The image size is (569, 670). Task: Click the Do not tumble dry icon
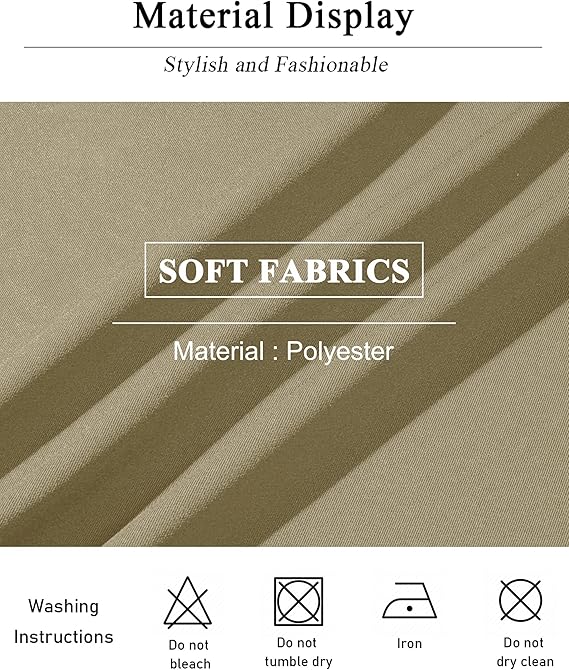tap(298, 601)
